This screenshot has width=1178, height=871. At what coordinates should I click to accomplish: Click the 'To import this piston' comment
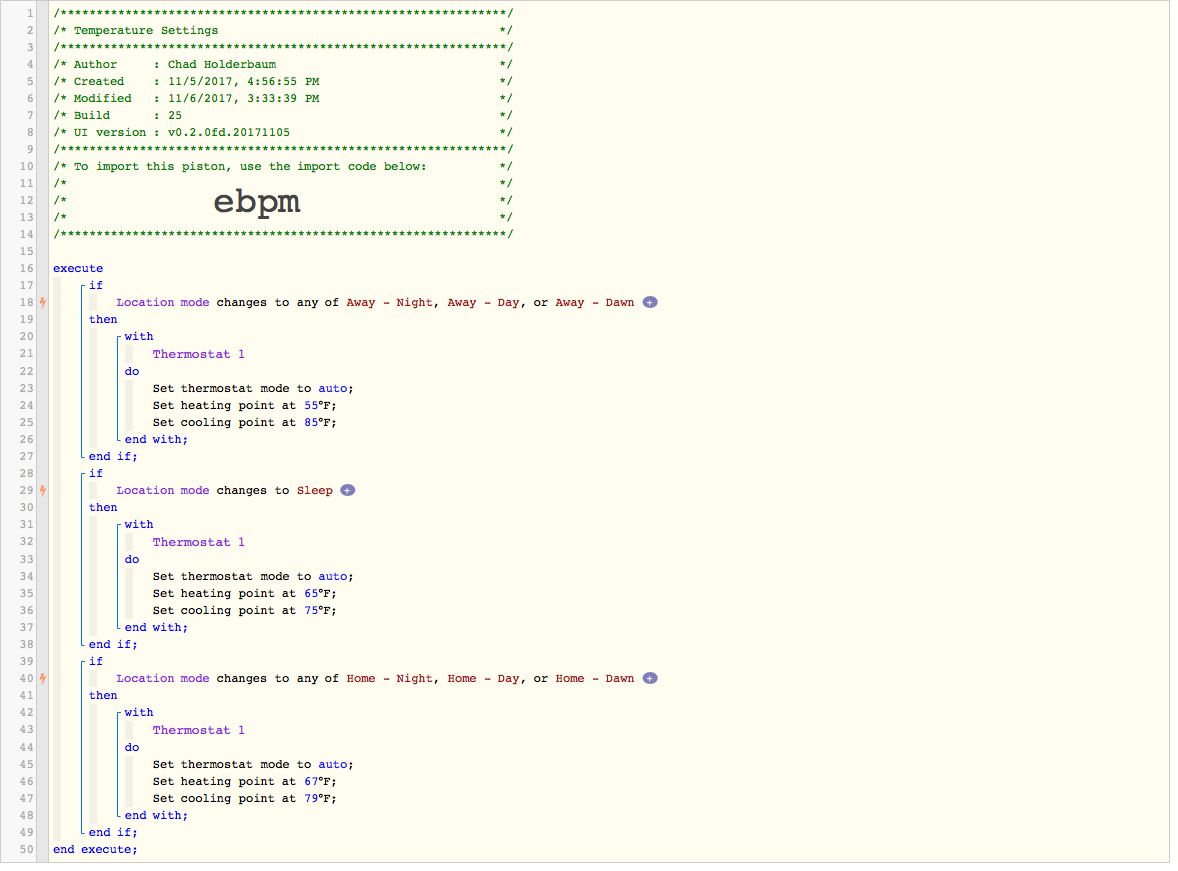click(x=249, y=166)
